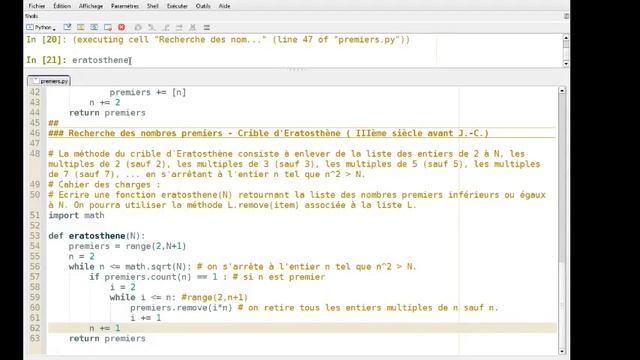This screenshot has height=360, width=640.
Task: Click the editor scrollbar down arrow
Action: 562,351
